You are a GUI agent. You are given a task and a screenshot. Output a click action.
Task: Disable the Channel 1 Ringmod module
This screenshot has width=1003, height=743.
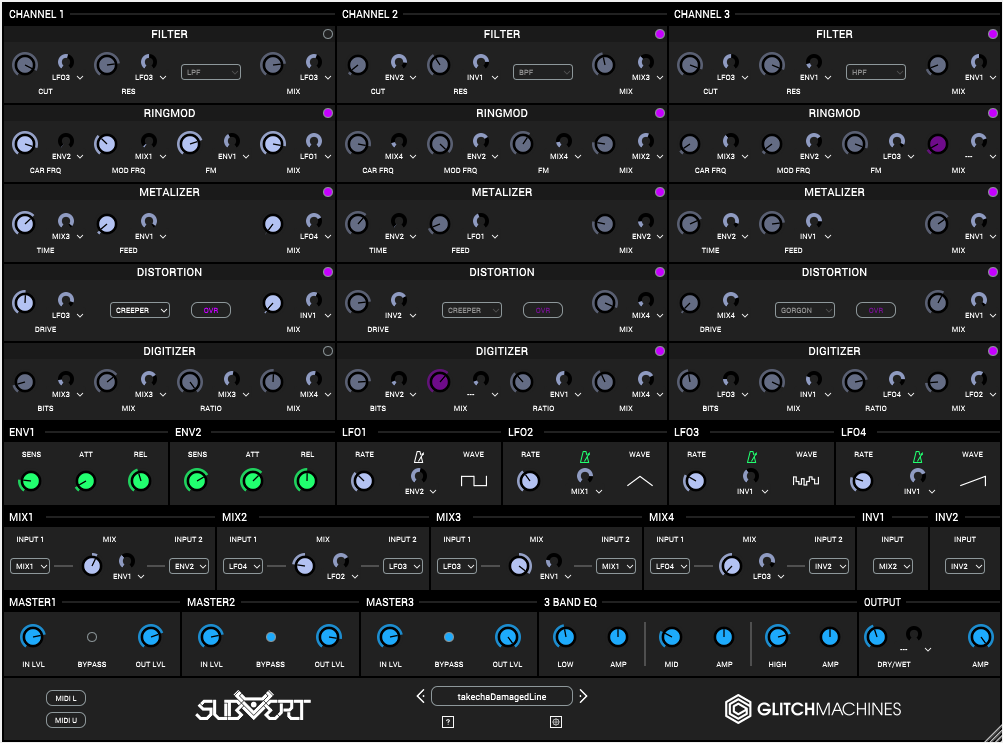328,113
